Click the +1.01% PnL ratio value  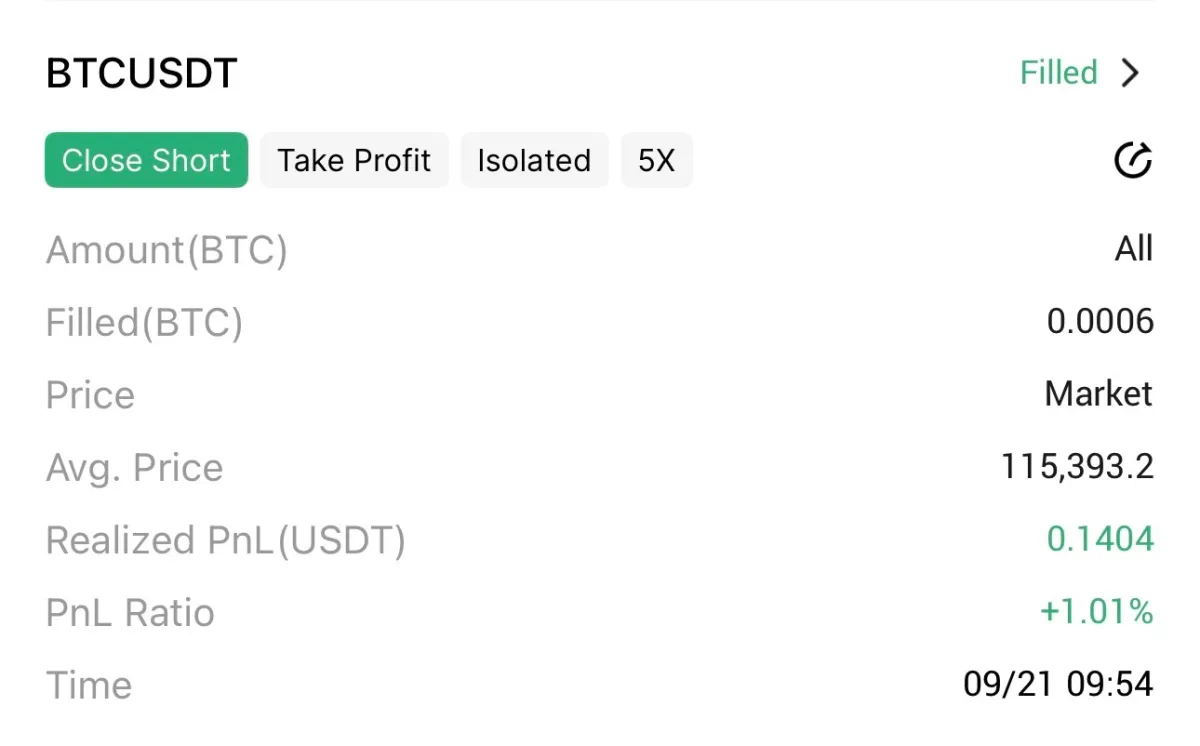click(x=1096, y=612)
